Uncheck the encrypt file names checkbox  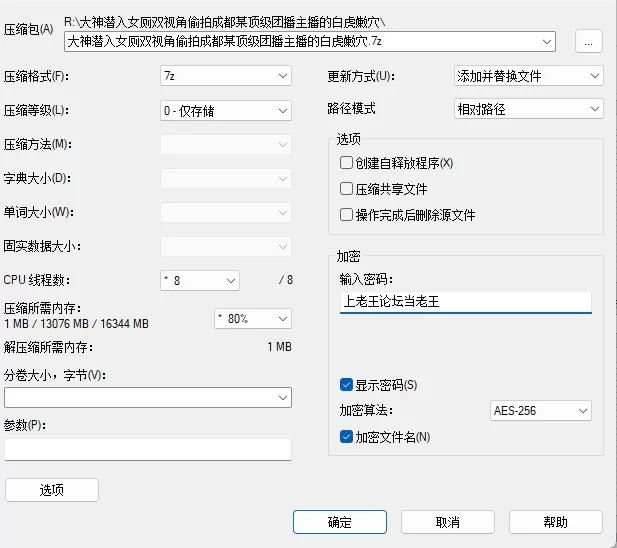point(346,437)
